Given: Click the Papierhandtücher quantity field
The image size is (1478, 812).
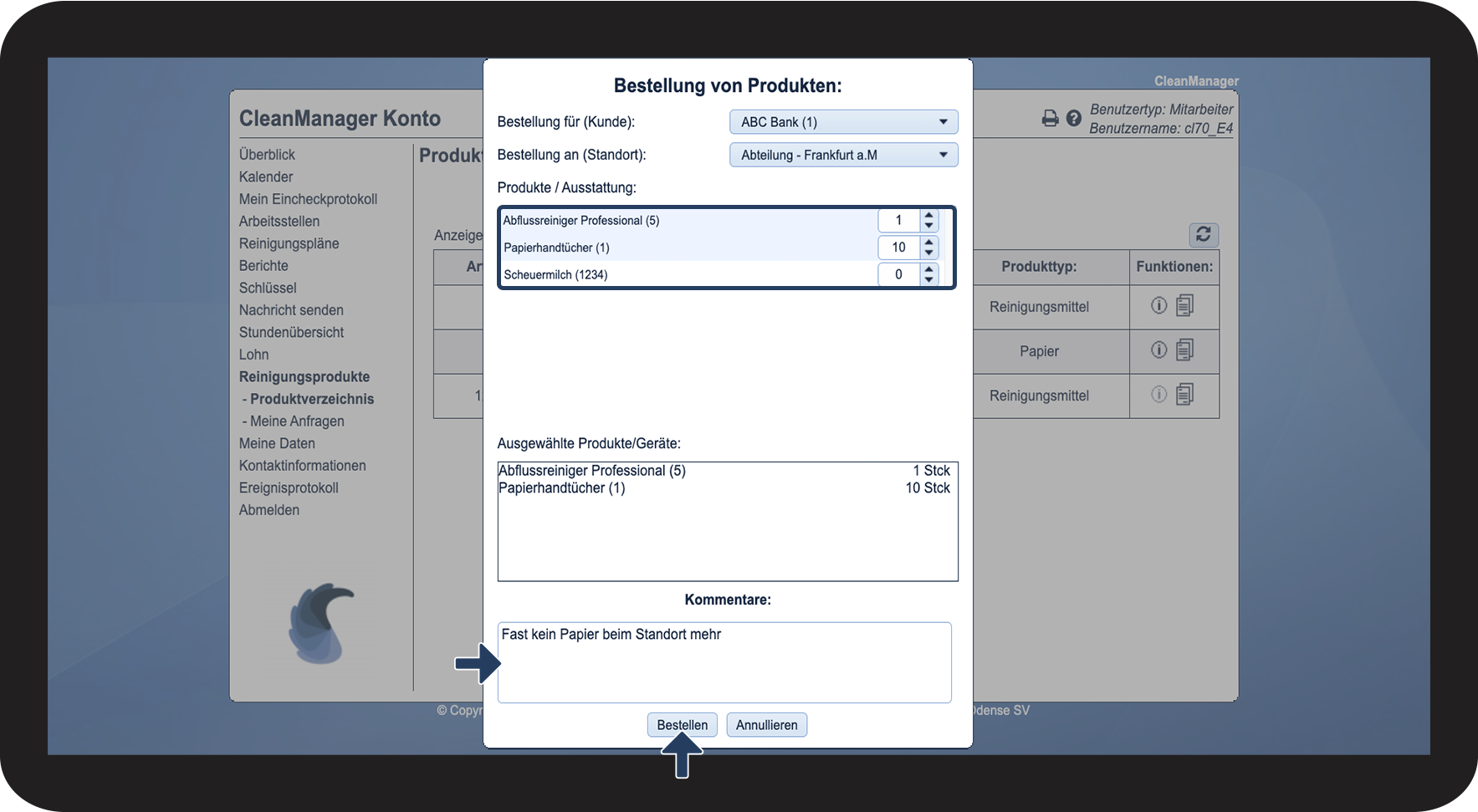Looking at the screenshot, I should point(899,248).
